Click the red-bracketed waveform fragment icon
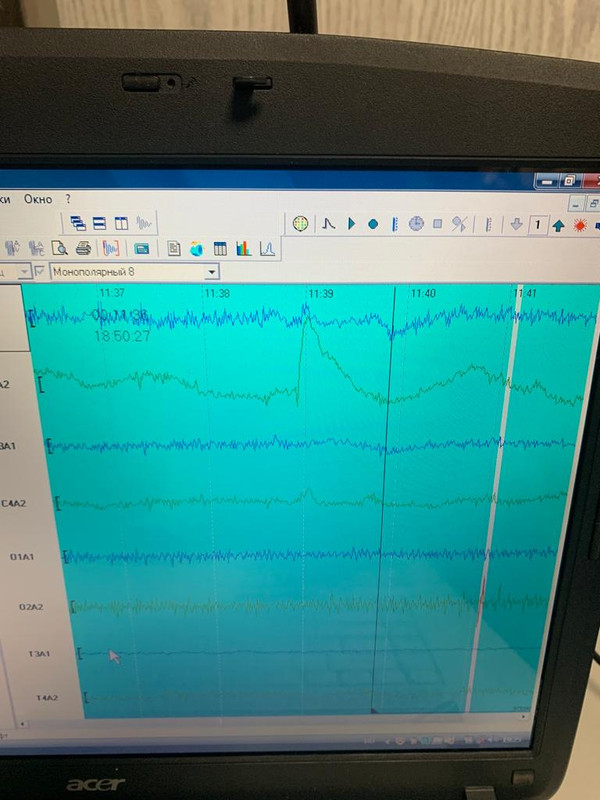Image resolution: width=600 pixels, height=800 pixels. click(x=110, y=248)
